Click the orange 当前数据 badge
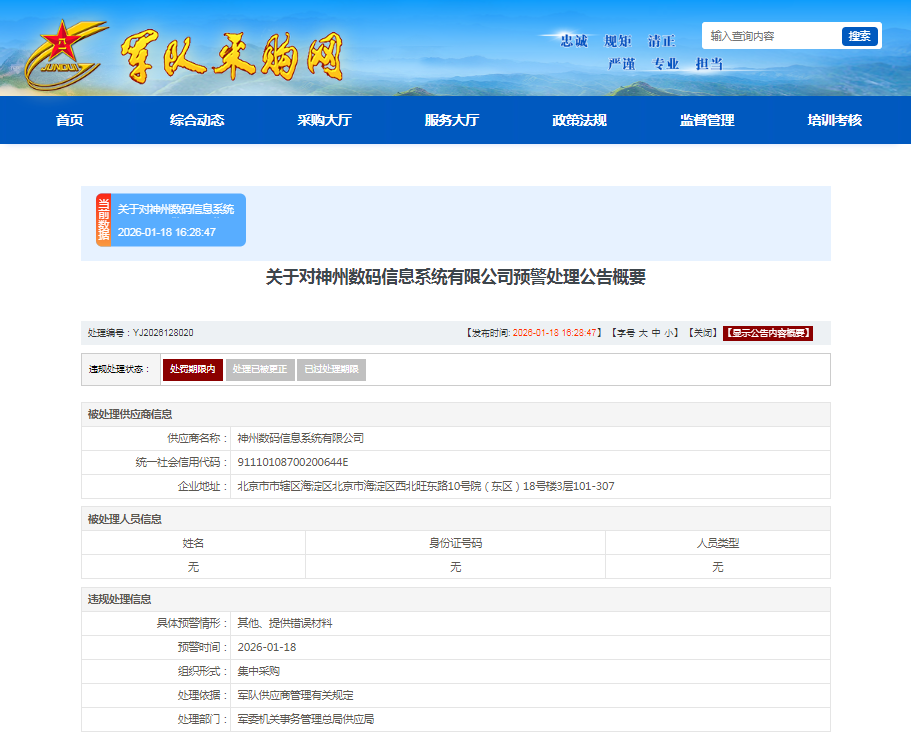The width and height of the screenshot is (911, 739). click(x=103, y=220)
